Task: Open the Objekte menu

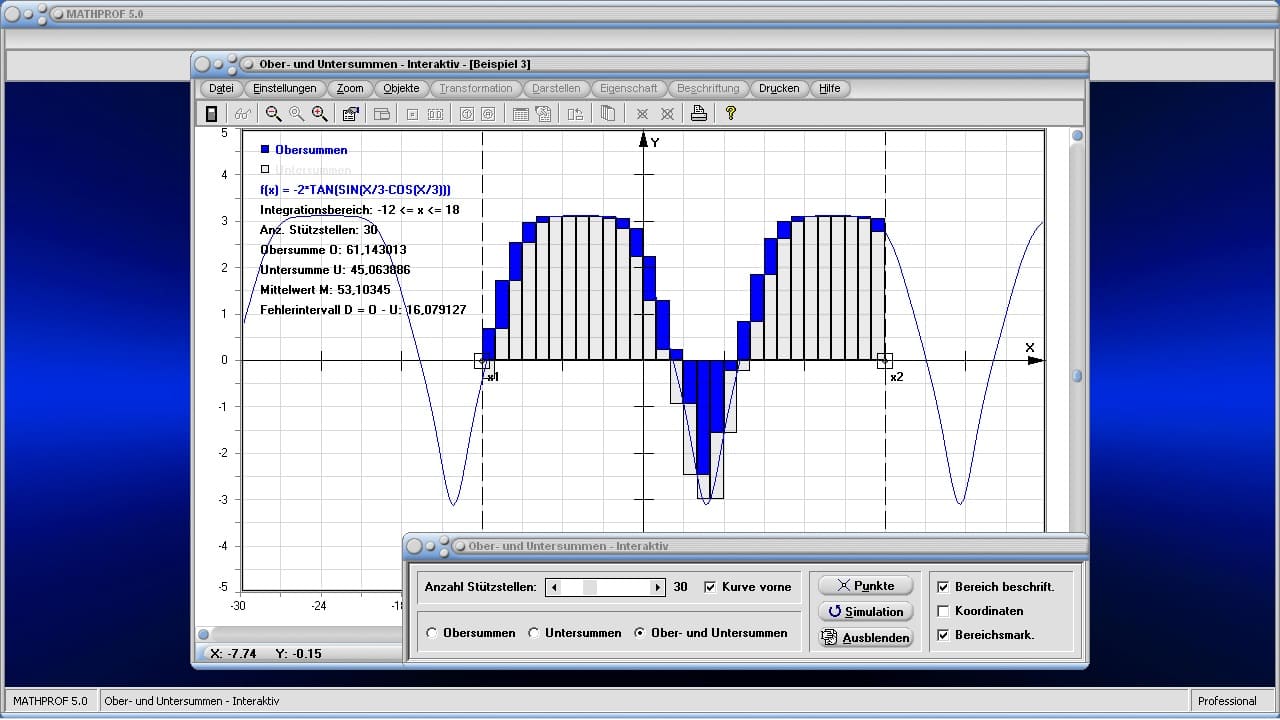Action: [x=401, y=88]
